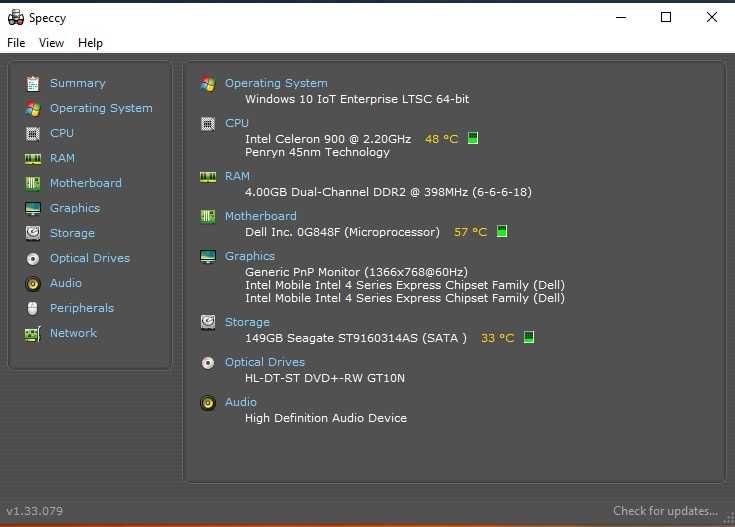The height and width of the screenshot is (527, 735).
Task: Click 'Generic PnP Monitor (1366x768@60Hz)' text
Action: click(x=356, y=272)
